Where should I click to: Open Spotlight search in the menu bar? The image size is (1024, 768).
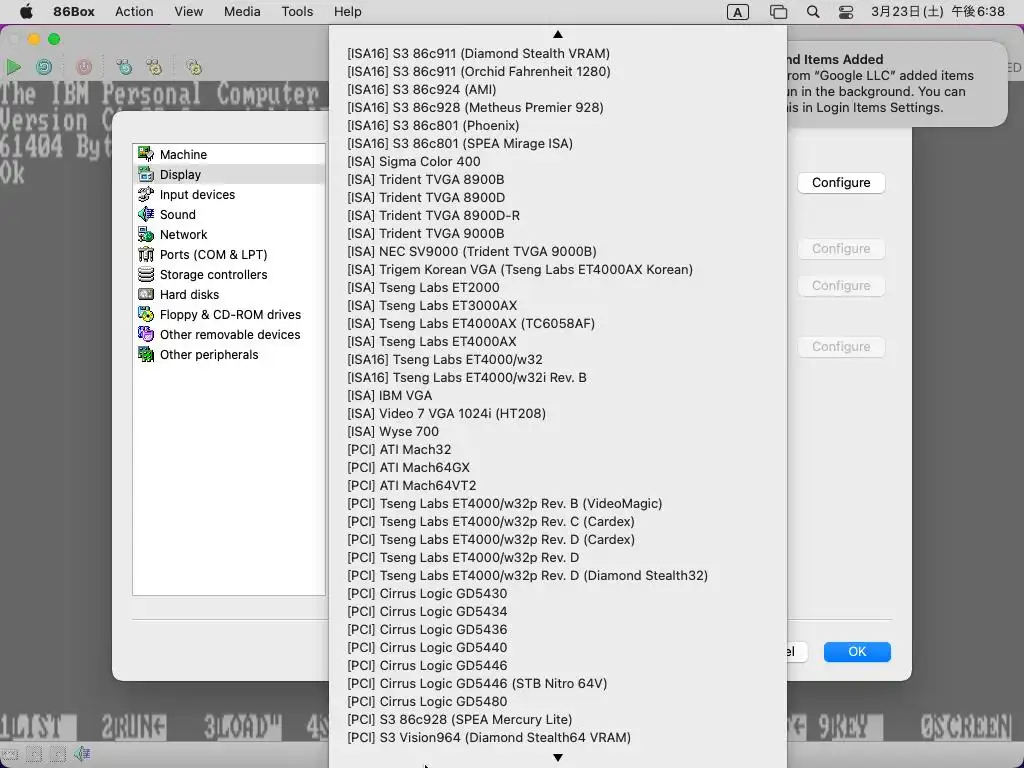[x=813, y=12]
